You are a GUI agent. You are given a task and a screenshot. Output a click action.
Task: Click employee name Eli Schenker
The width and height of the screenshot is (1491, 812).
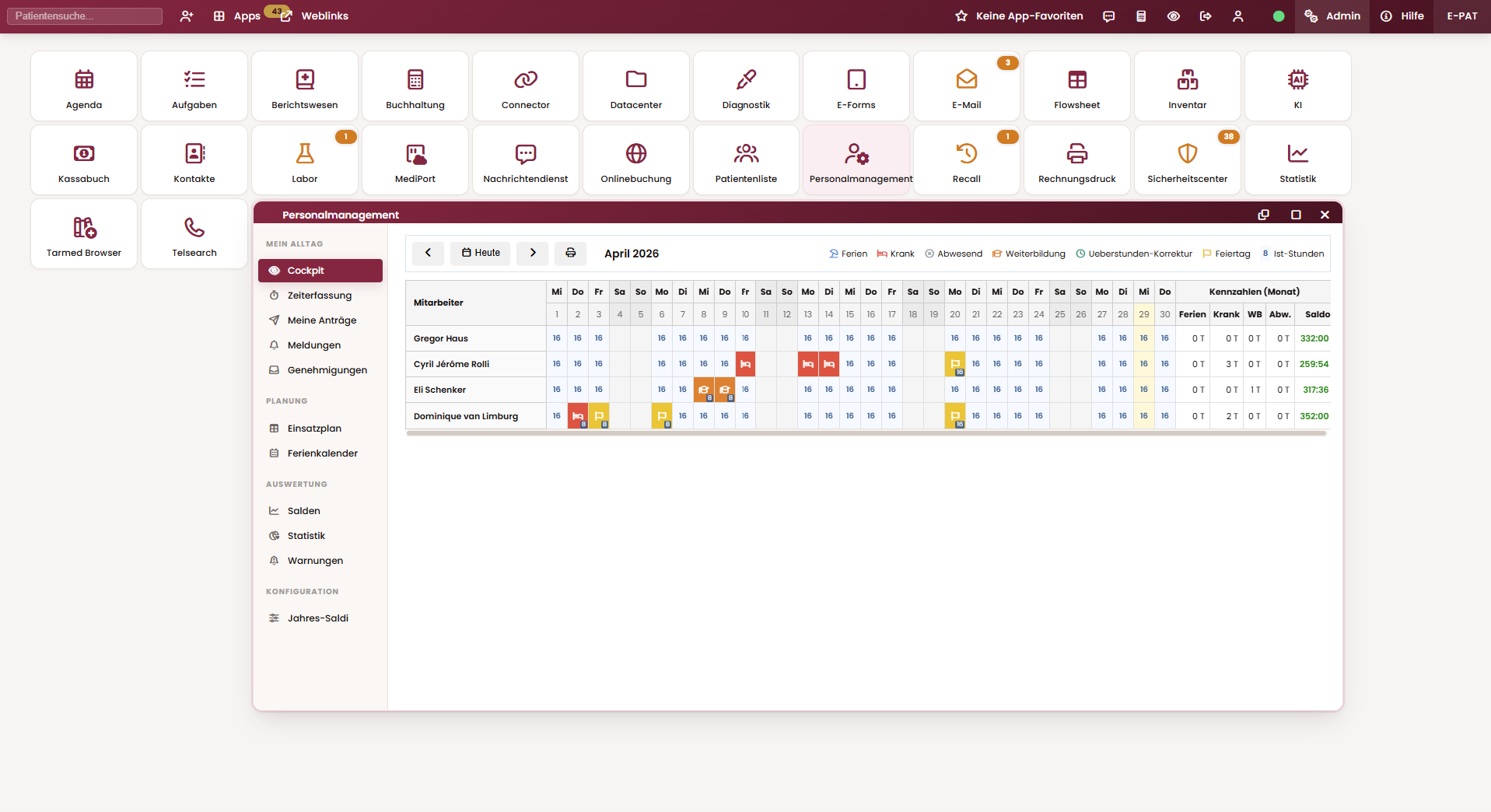click(x=439, y=390)
